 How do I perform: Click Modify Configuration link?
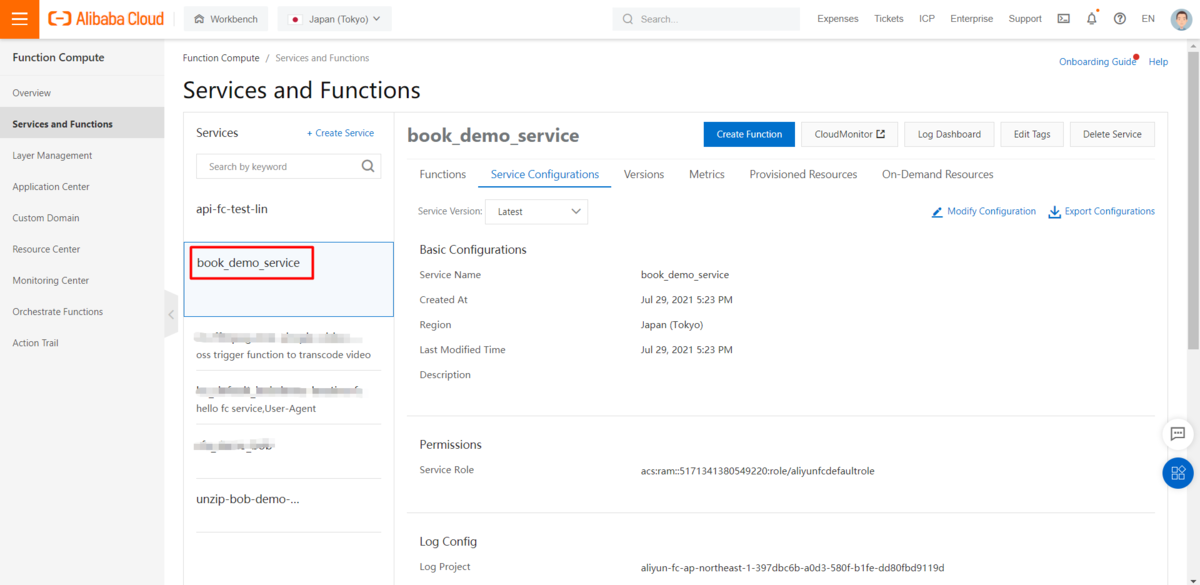[x=984, y=211]
